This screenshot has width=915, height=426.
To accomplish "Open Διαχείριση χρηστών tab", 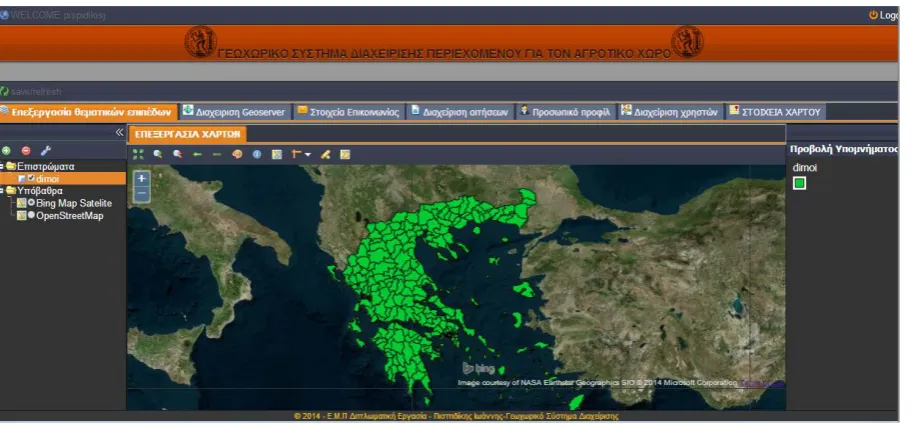I will [x=670, y=112].
